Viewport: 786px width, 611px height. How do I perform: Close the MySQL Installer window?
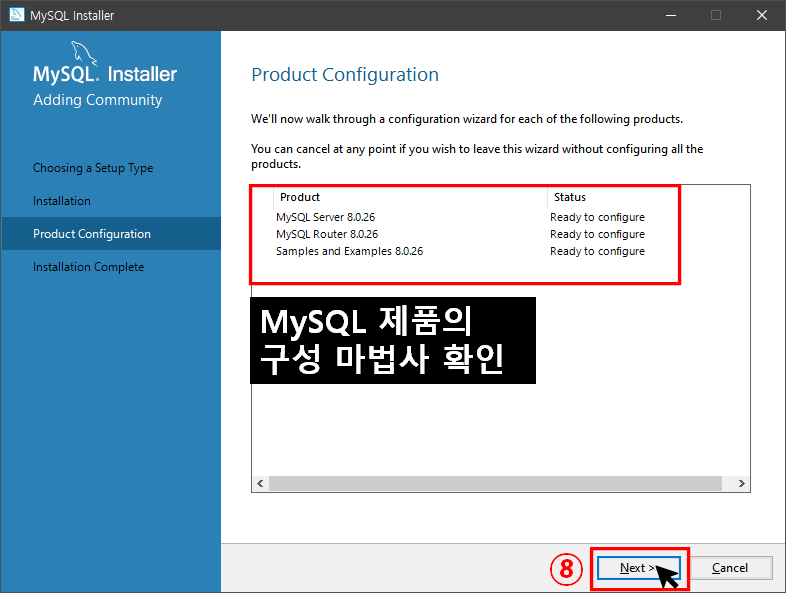coord(761,15)
